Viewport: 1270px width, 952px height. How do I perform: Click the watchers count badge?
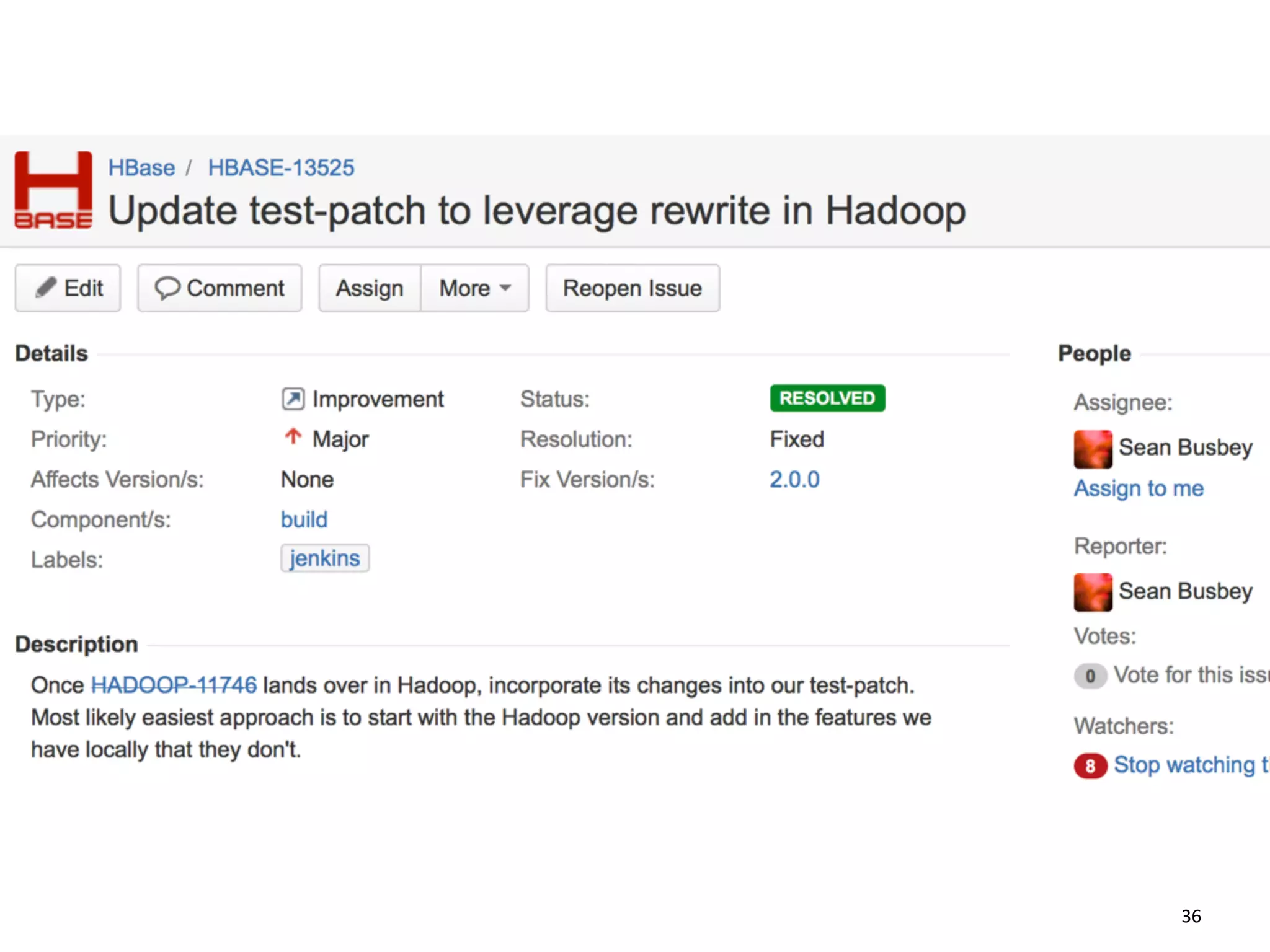pos(1090,766)
